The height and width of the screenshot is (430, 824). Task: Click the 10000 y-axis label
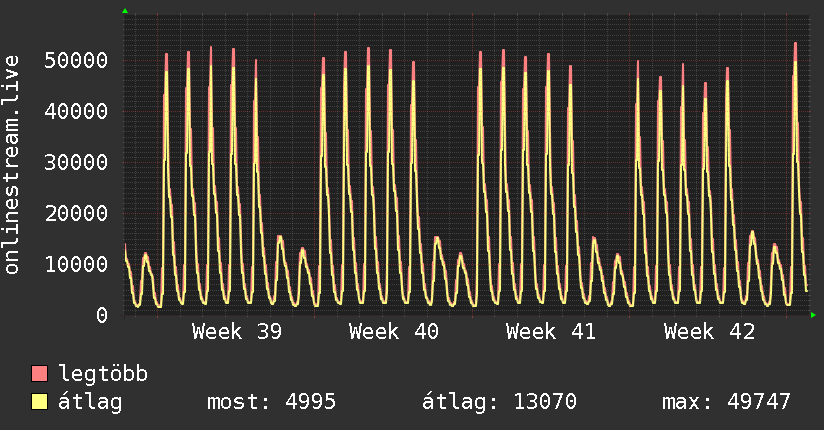click(76, 264)
